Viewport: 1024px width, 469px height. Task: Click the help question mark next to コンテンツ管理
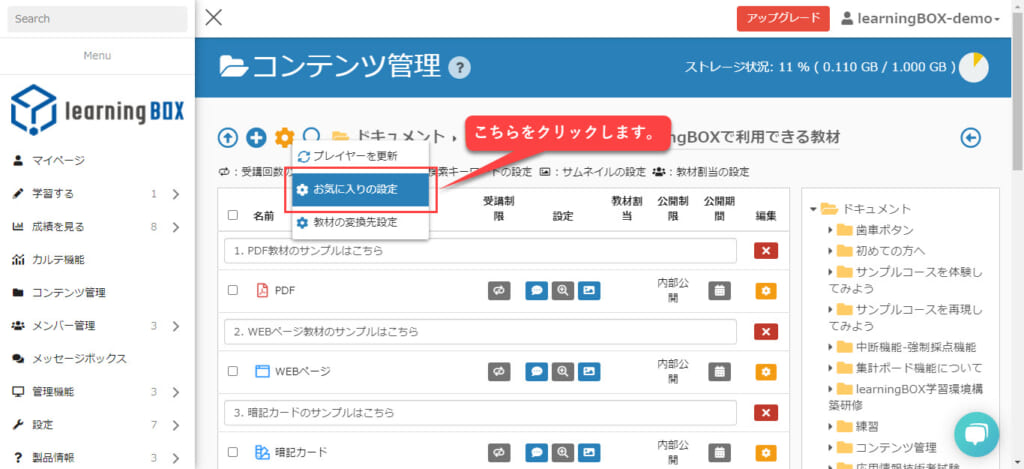point(459,67)
